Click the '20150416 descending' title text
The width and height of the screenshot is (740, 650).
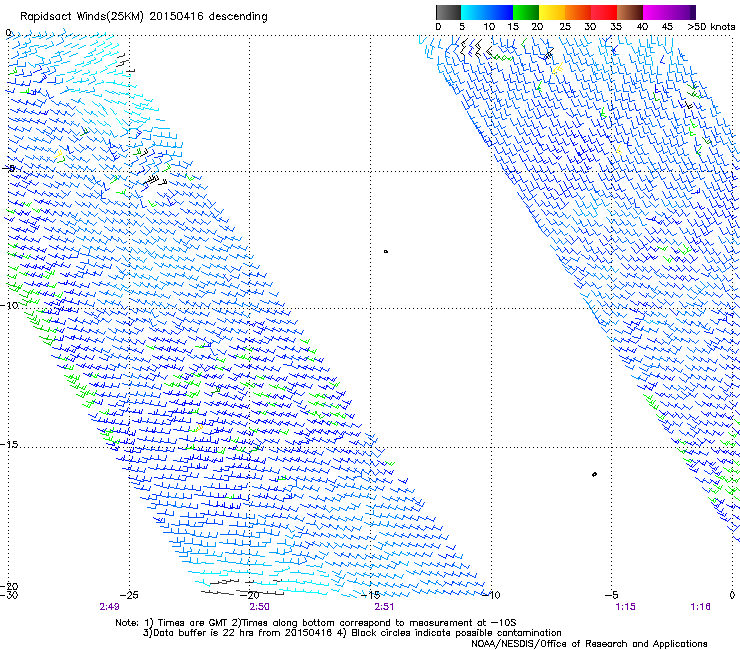pyautogui.click(x=209, y=17)
